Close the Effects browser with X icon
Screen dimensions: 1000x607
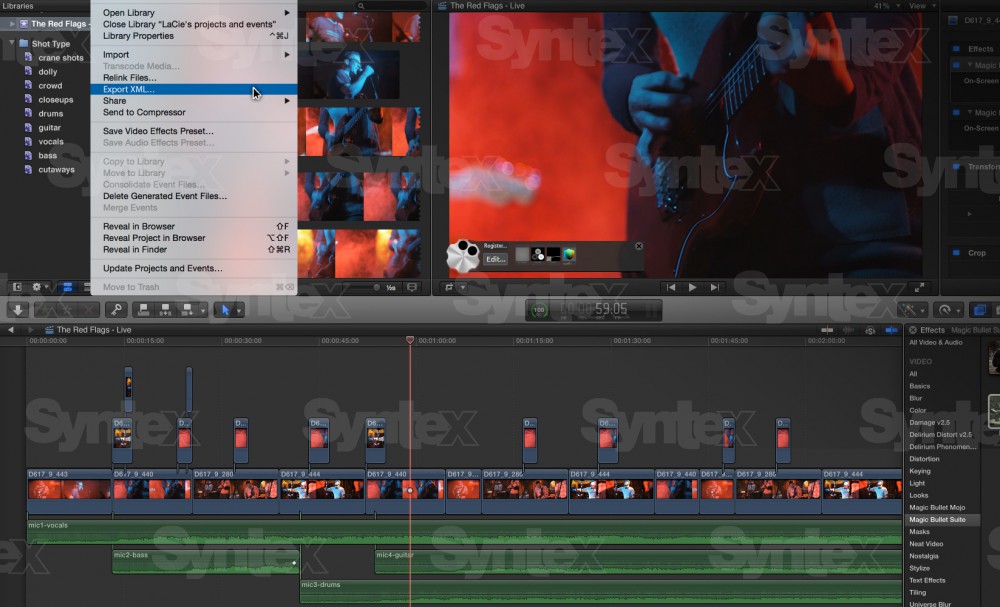(913, 330)
